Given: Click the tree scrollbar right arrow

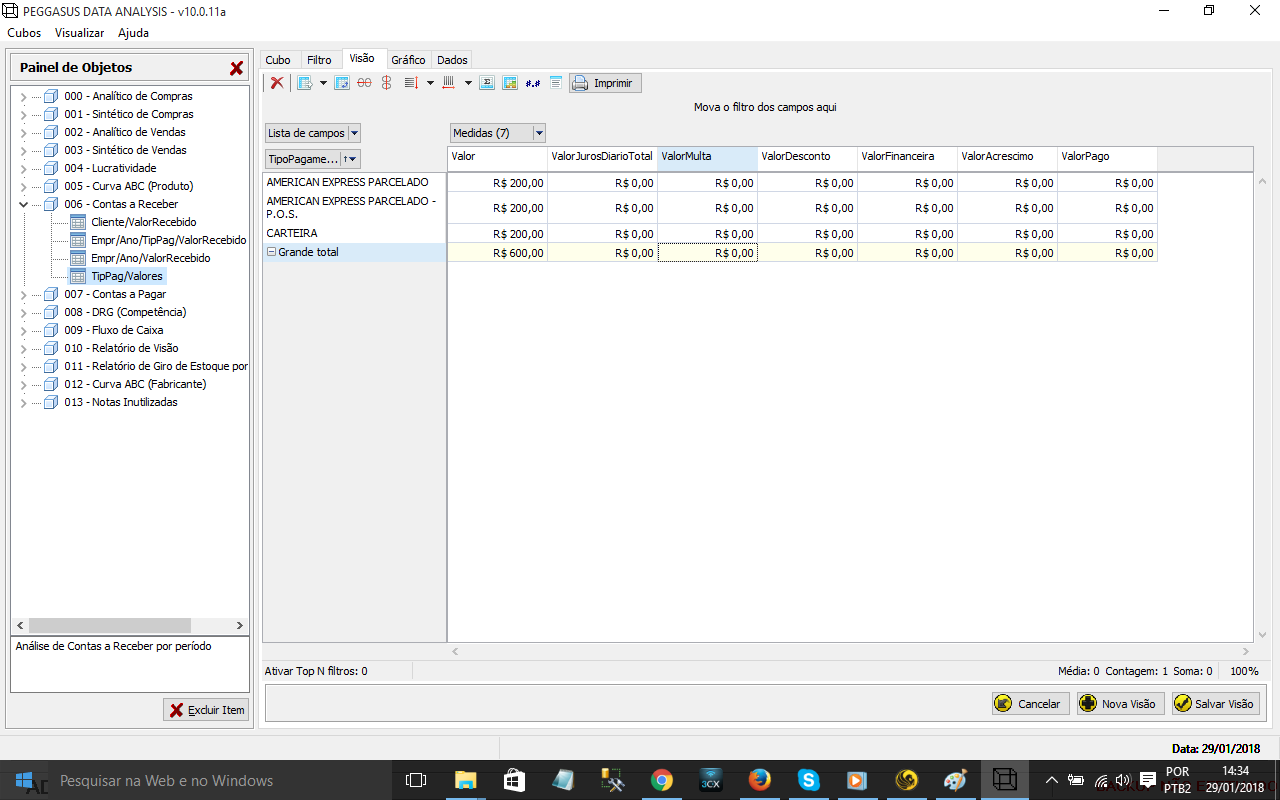Looking at the screenshot, I should [239, 625].
